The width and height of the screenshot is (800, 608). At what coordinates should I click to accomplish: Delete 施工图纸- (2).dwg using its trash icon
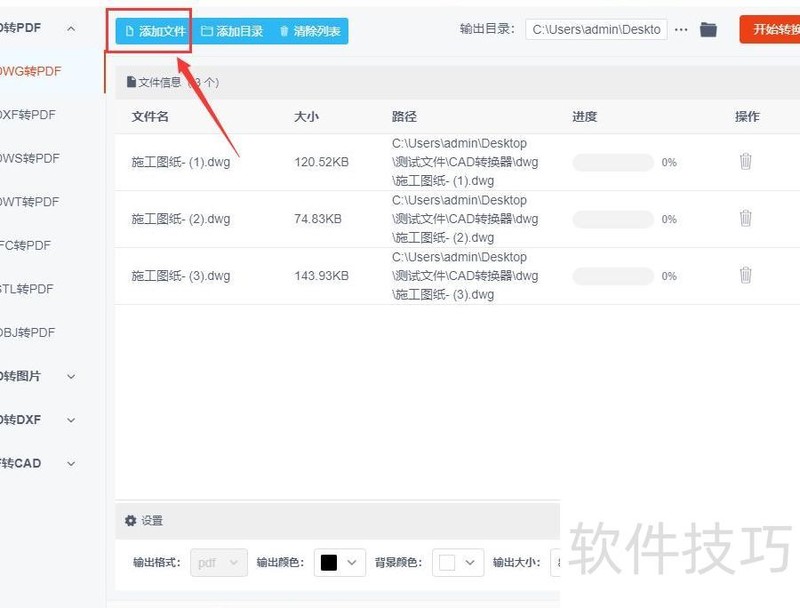[x=745, y=218]
